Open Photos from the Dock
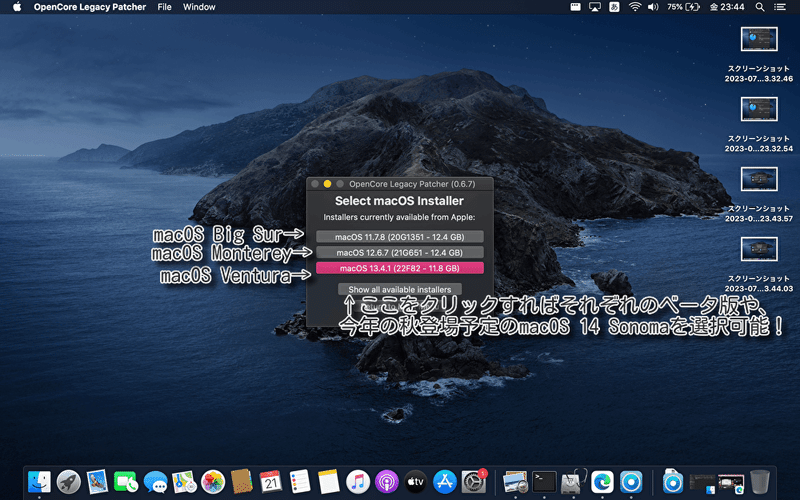This screenshot has height=500, width=800. 213,482
